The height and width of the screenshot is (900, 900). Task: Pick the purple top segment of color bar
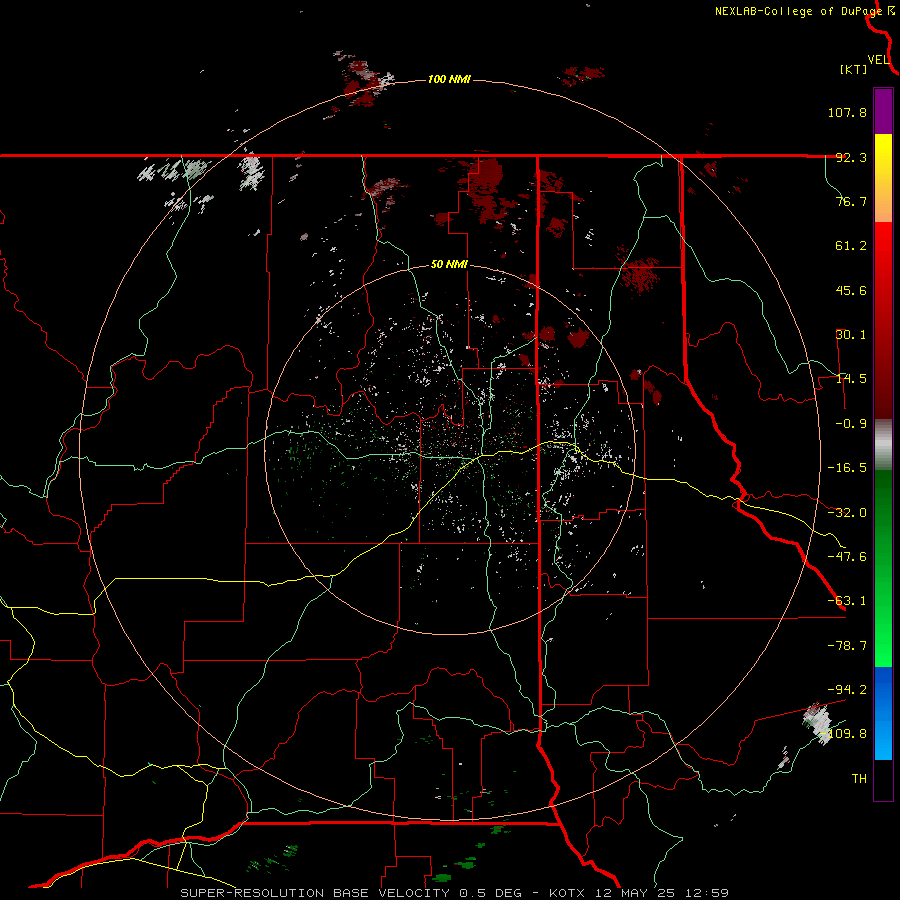883,111
